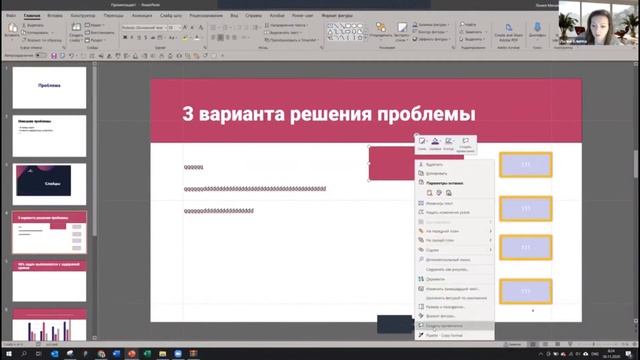This screenshot has height=360, width=640.
Task: Apply Bold formatting in the ribbon
Action: [x=125, y=38]
